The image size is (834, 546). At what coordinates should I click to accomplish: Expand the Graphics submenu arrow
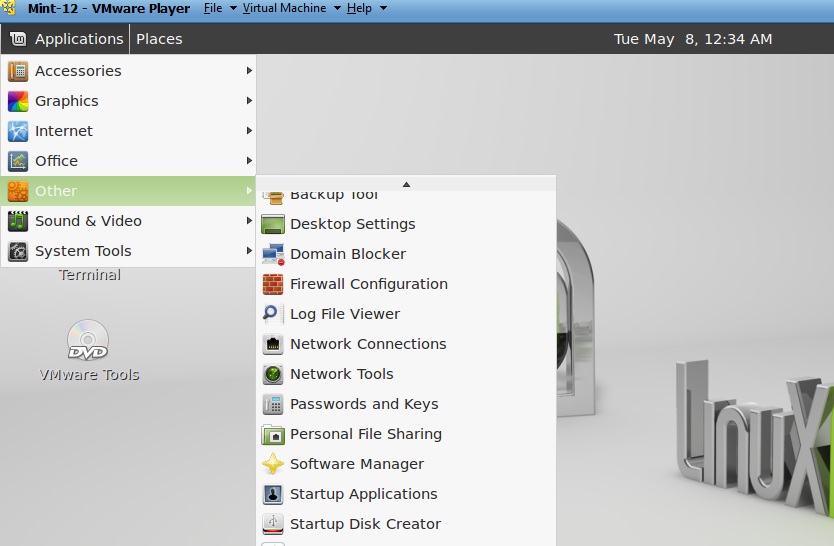(249, 100)
